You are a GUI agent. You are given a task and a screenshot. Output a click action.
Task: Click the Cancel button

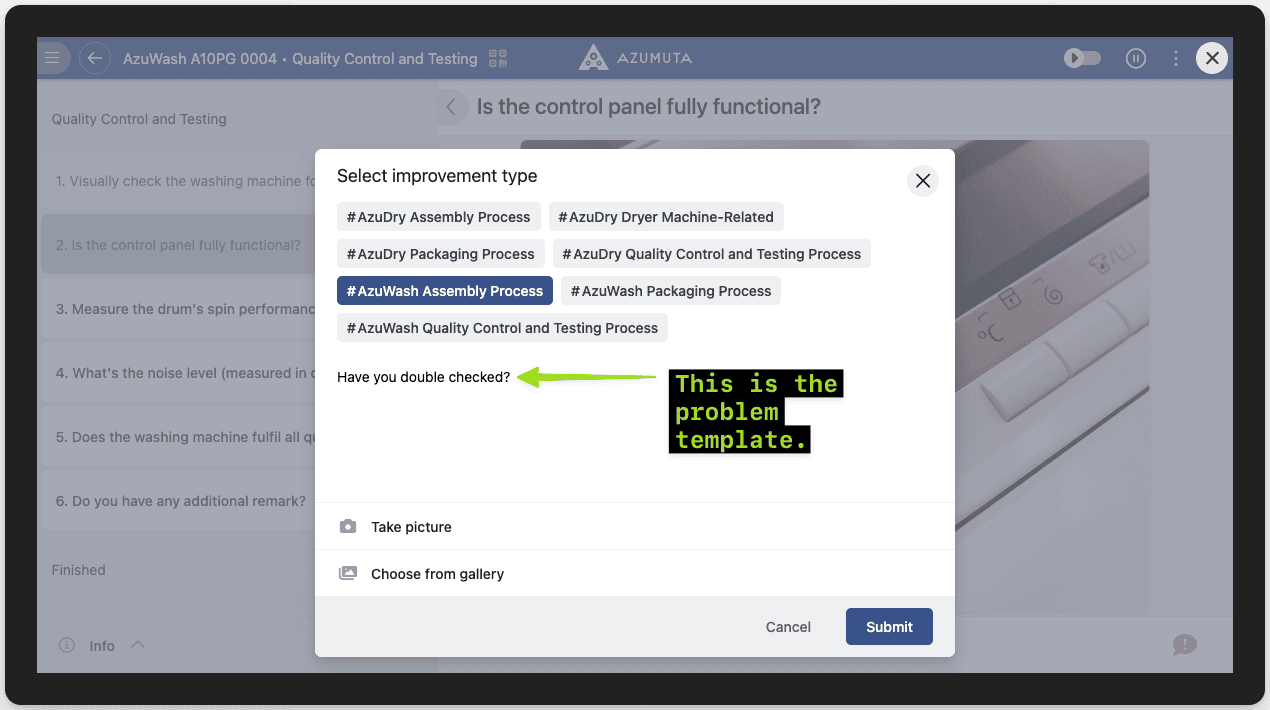click(788, 627)
